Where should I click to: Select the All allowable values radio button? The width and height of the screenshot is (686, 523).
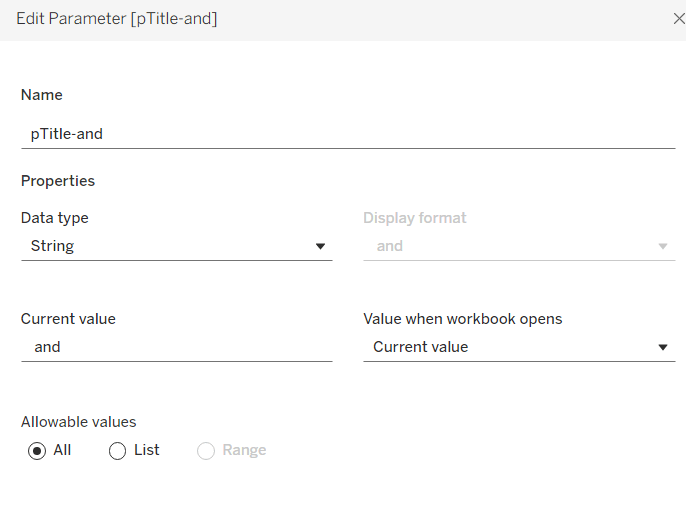point(37,451)
